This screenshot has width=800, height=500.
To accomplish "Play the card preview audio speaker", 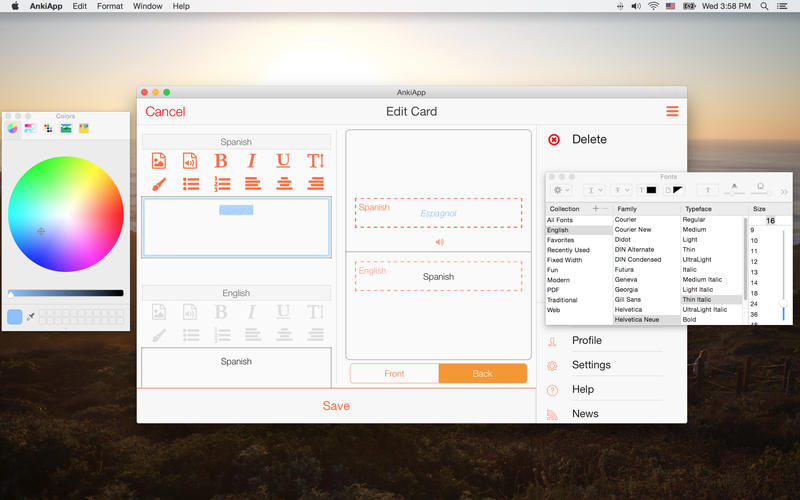I will [x=438, y=242].
